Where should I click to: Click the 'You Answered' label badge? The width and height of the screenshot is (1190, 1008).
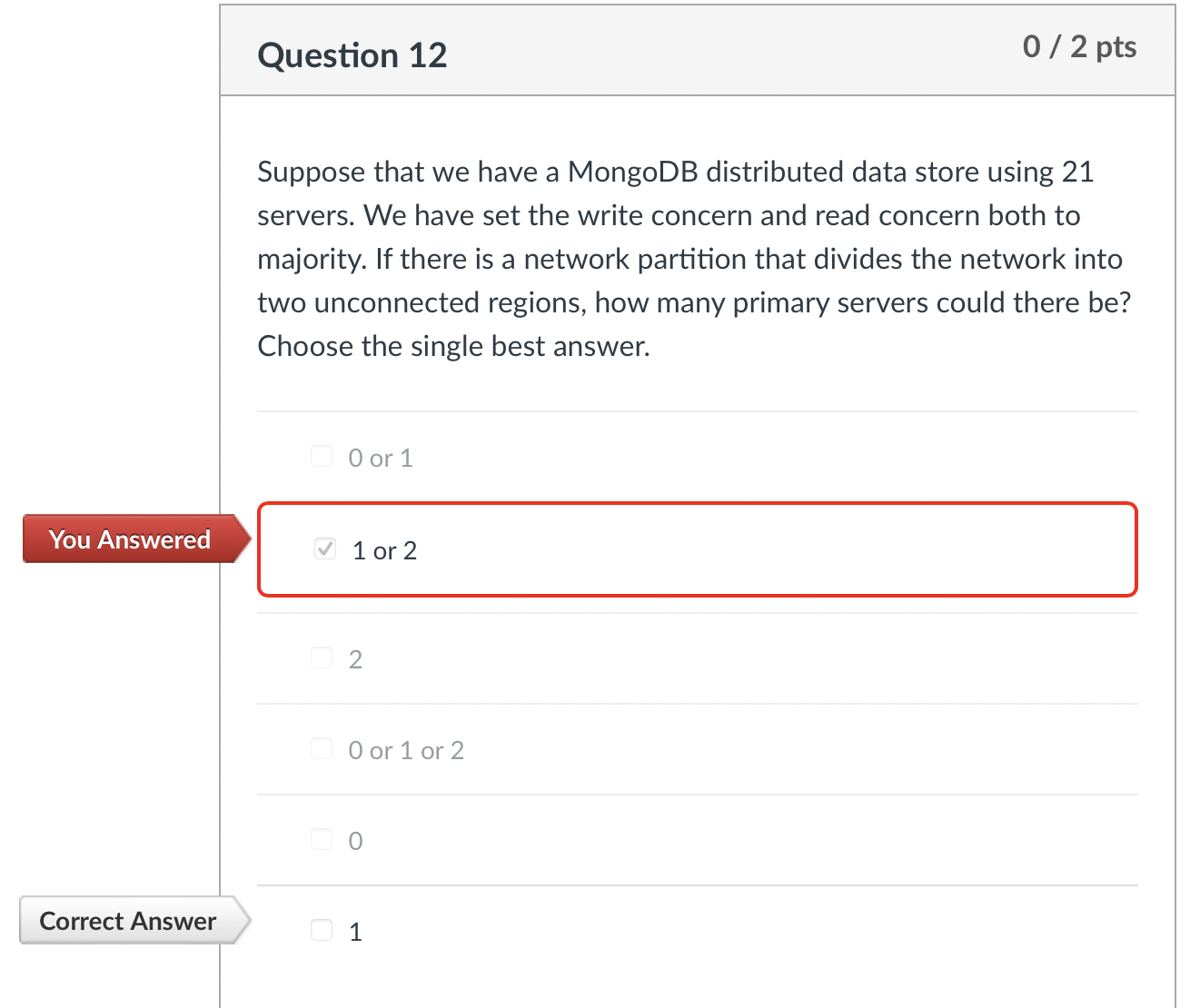coord(129,539)
